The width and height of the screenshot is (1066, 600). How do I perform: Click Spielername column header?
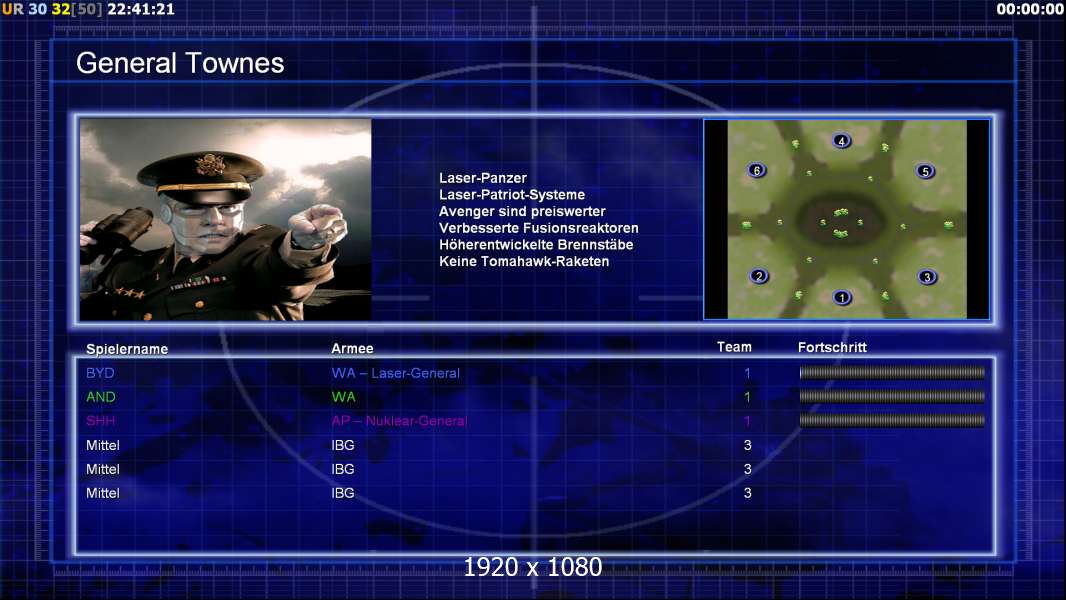point(127,349)
